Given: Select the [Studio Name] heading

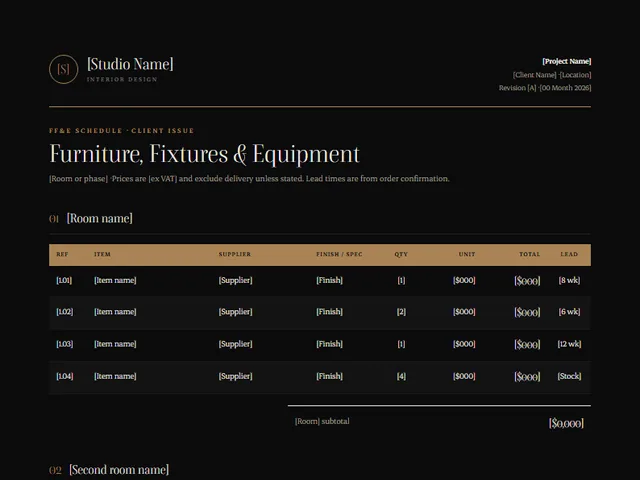Looking at the screenshot, I should pyautogui.click(x=130, y=64).
